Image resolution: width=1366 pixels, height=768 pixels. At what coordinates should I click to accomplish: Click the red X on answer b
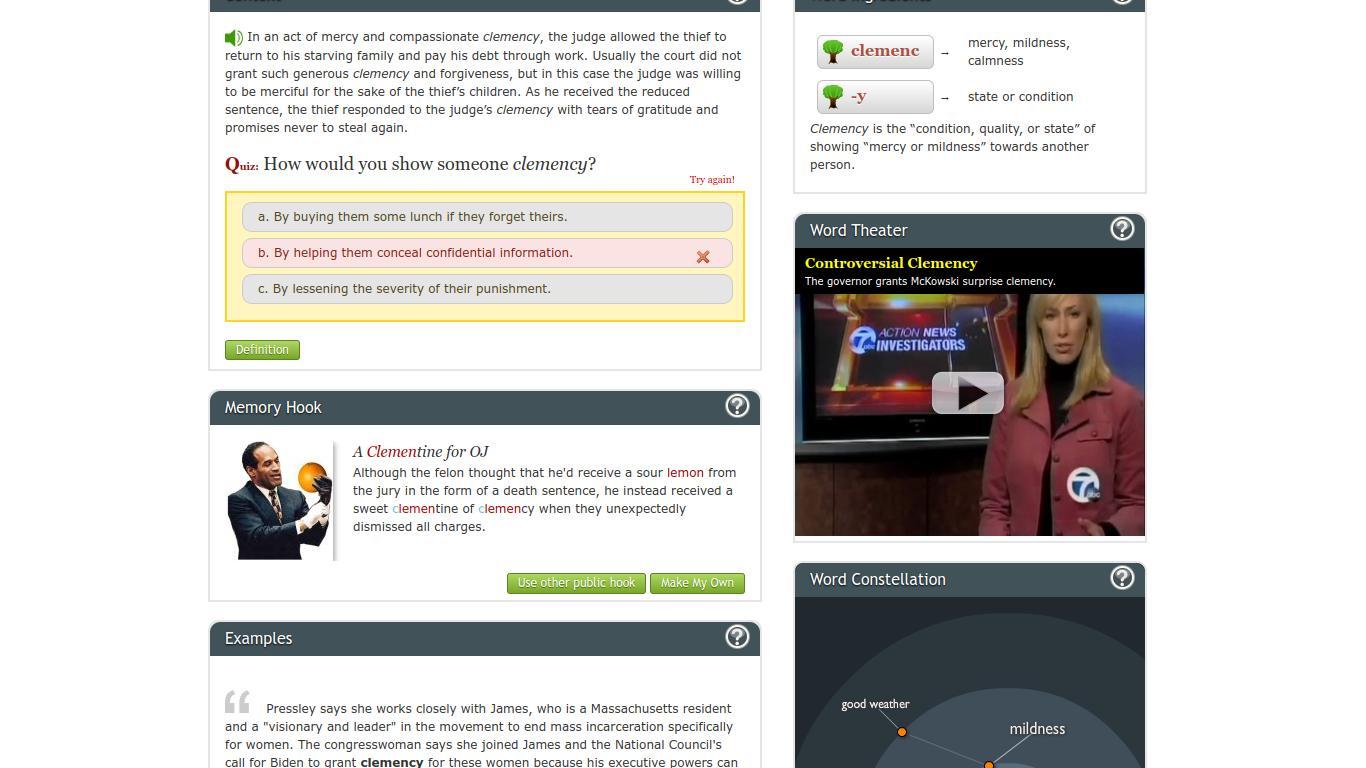click(x=703, y=257)
